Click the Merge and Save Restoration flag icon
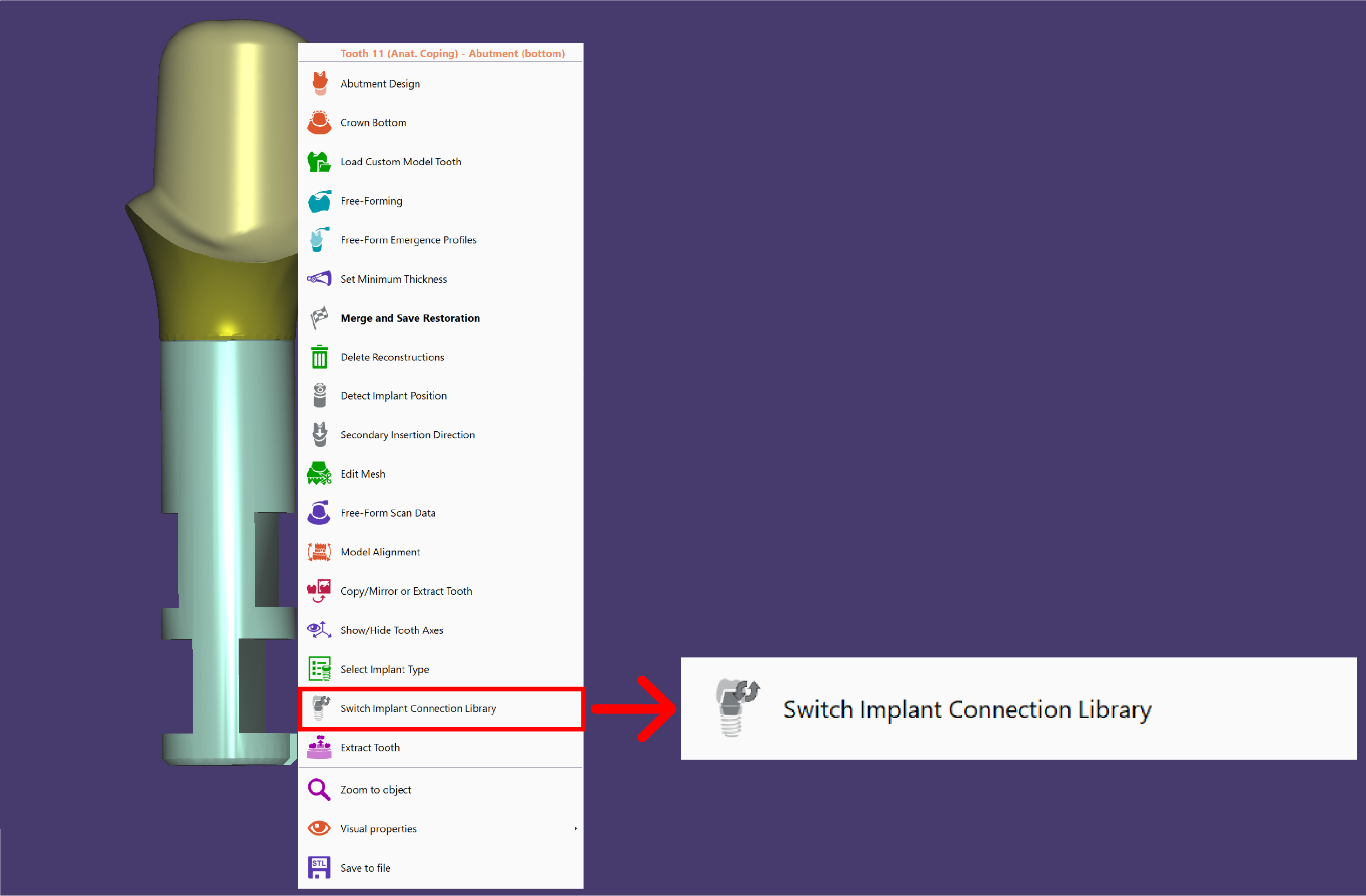Viewport: 1366px width, 896px height. coord(320,318)
